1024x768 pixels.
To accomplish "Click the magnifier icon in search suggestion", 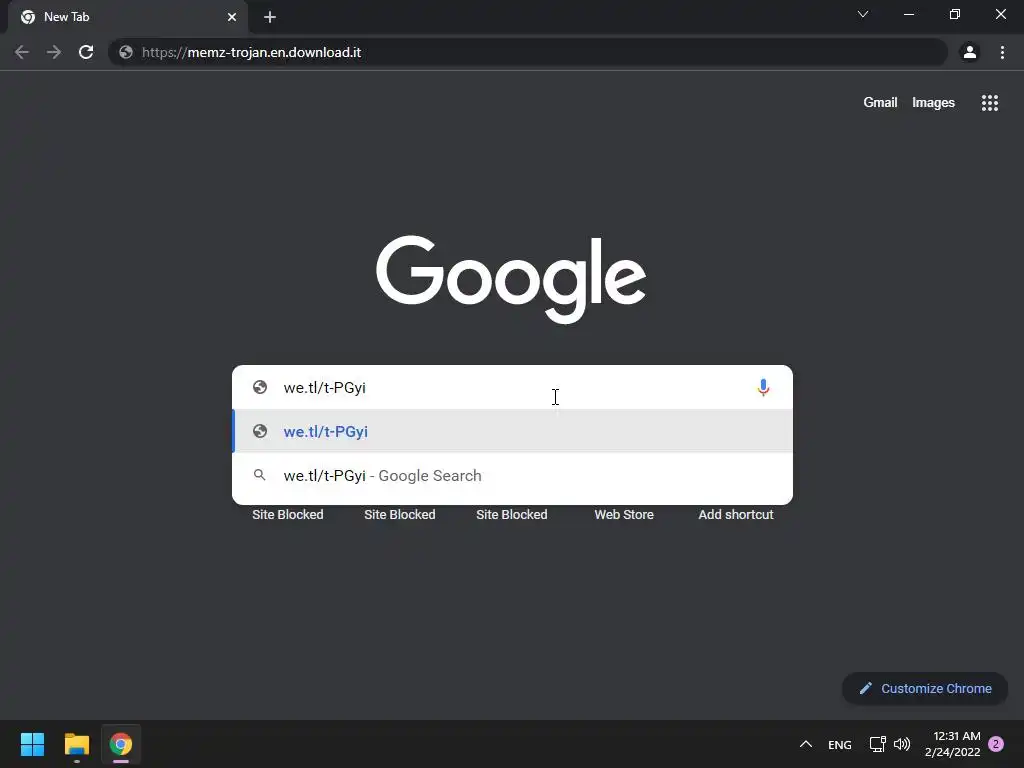I will click(260, 475).
